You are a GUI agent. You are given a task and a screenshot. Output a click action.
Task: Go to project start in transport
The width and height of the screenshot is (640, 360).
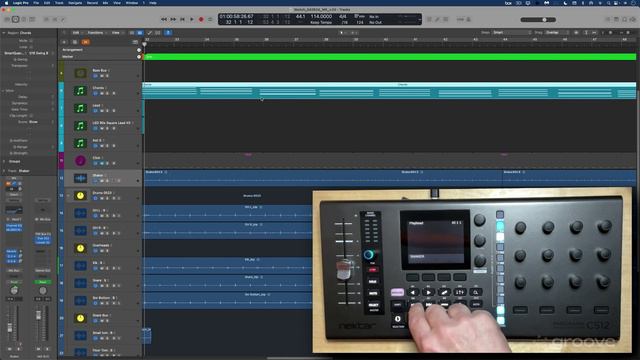pos(182,19)
